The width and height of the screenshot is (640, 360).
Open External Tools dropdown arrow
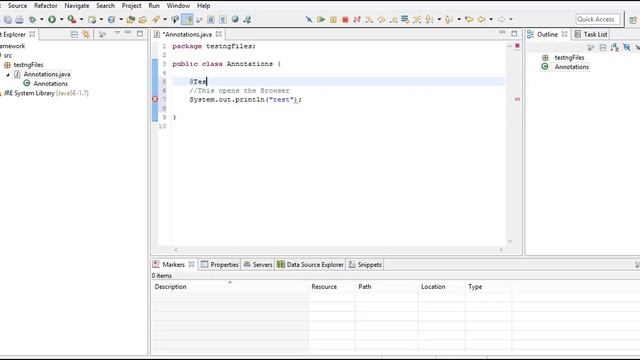(81, 19)
